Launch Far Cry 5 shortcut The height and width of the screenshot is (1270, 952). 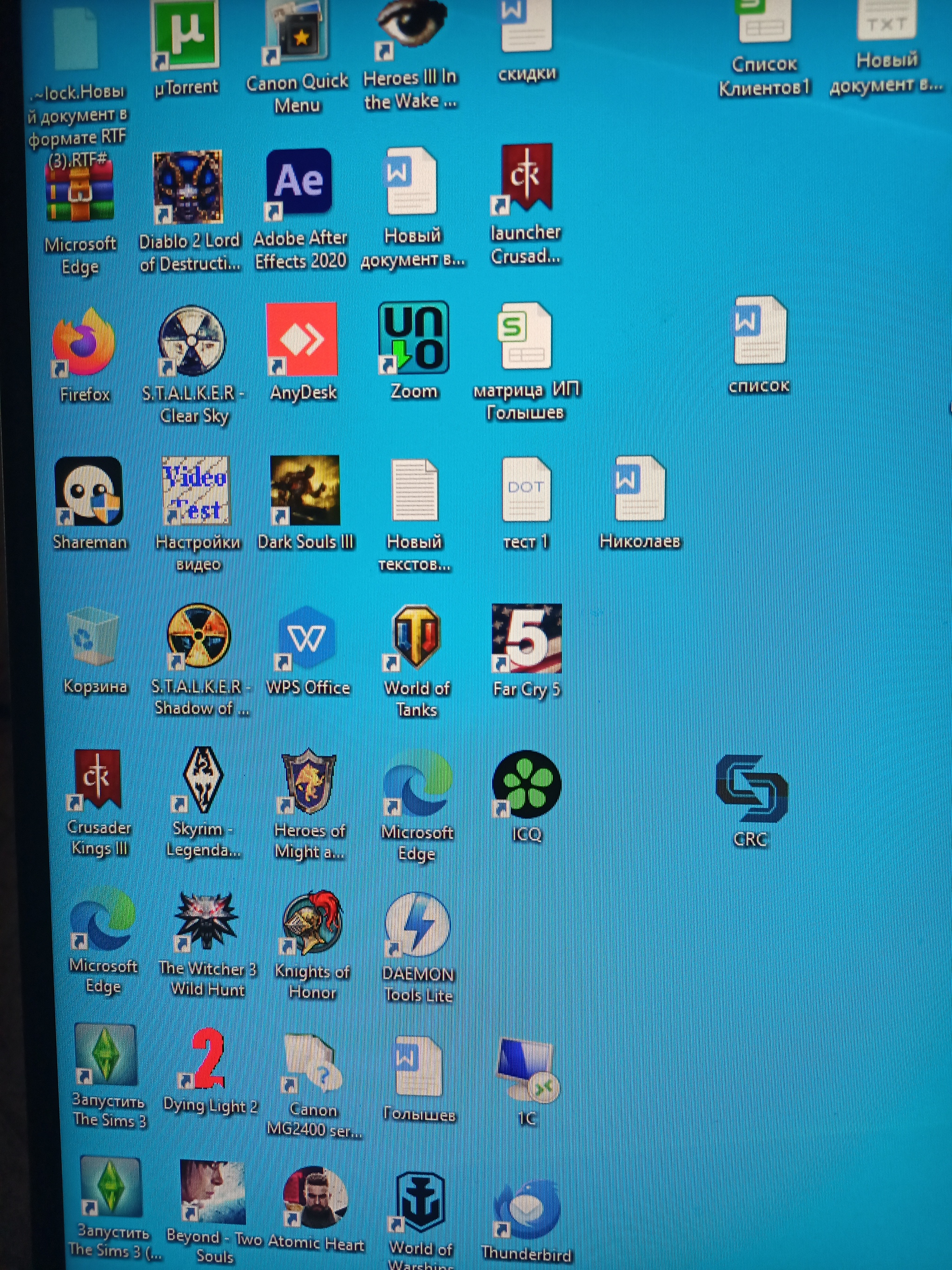pyautogui.click(x=526, y=638)
